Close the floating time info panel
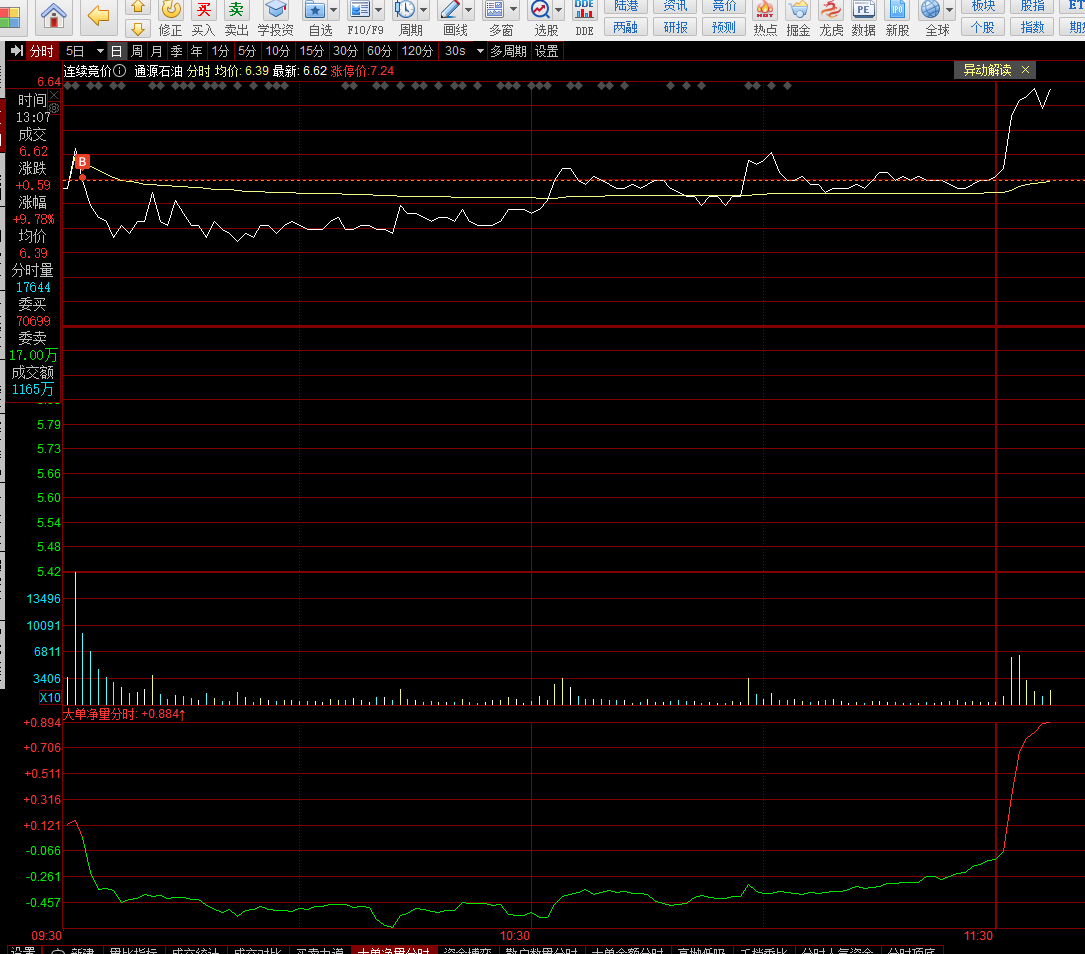1085x954 pixels. pyautogui.click(x=54, y=95)
